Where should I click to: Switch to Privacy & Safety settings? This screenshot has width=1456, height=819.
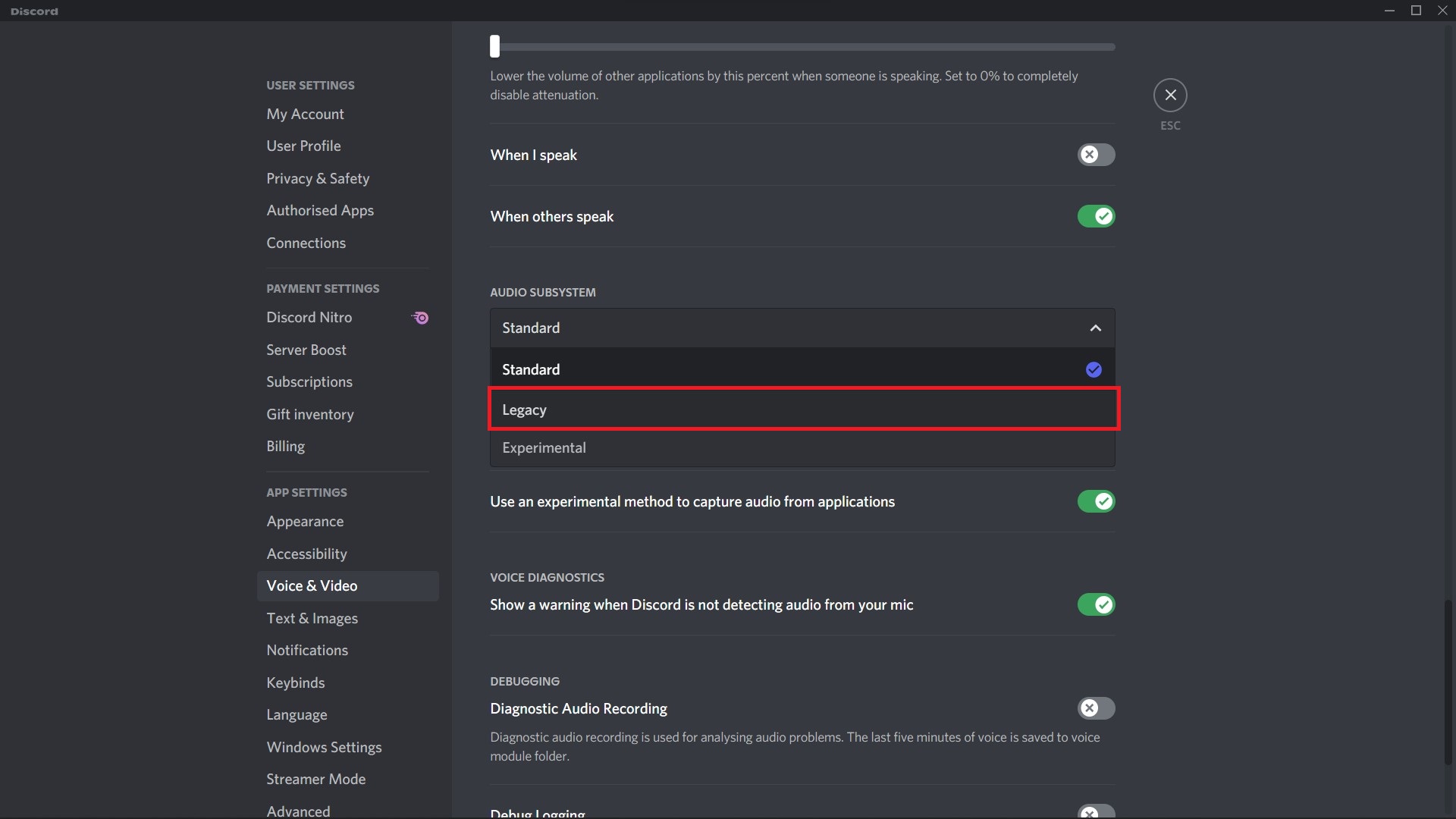click(318, 179)
